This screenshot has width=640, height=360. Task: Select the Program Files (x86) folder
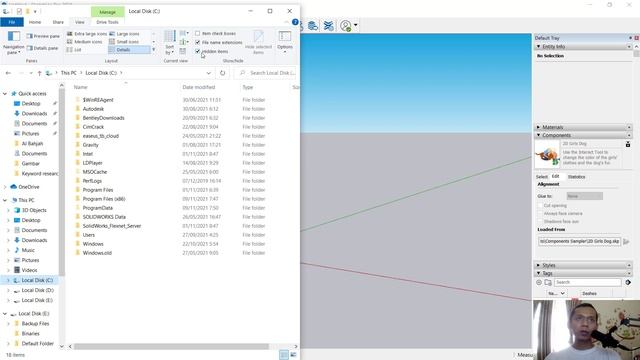[x=104, y=199]
